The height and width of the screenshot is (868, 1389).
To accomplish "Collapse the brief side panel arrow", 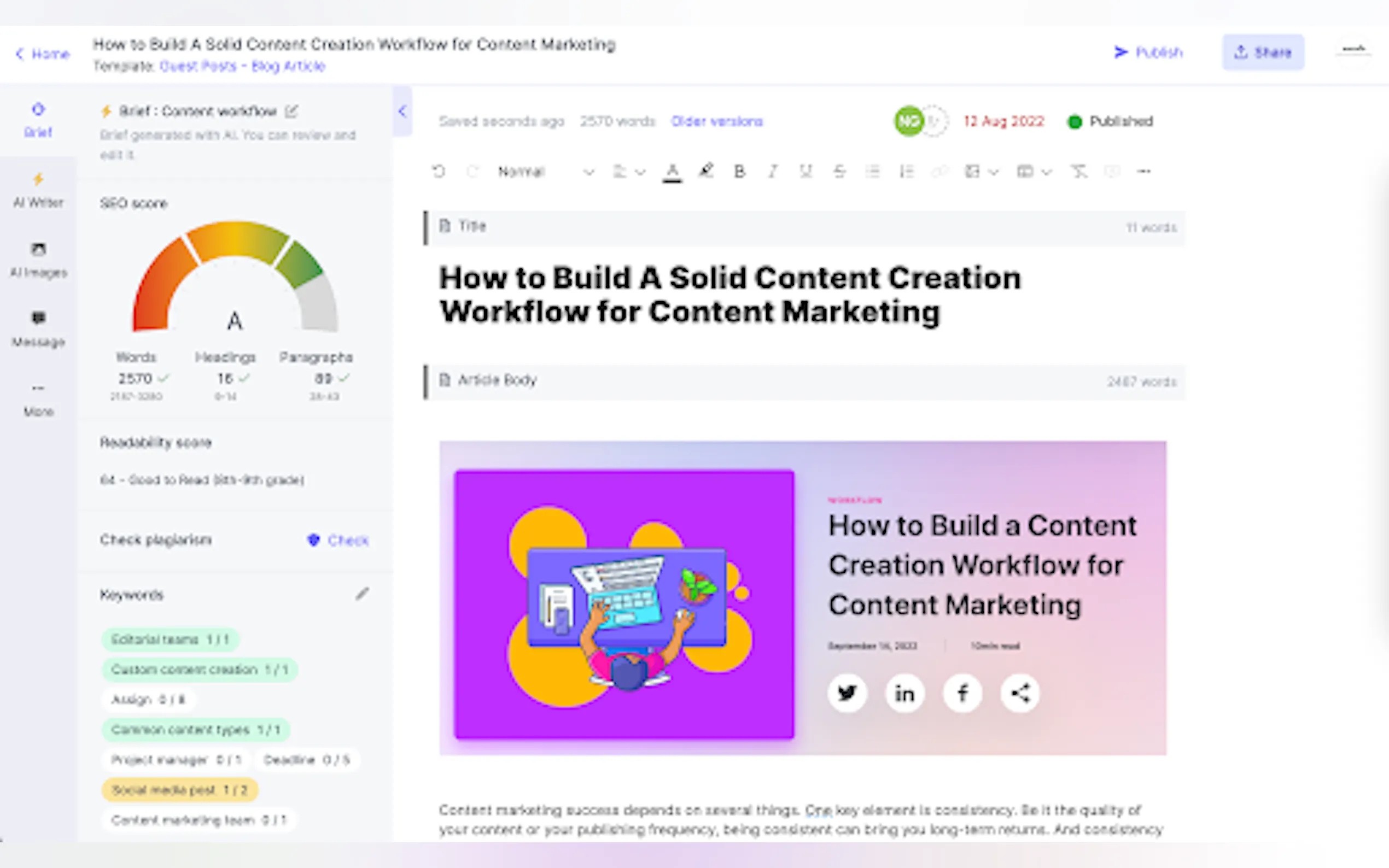I will 402,112.
